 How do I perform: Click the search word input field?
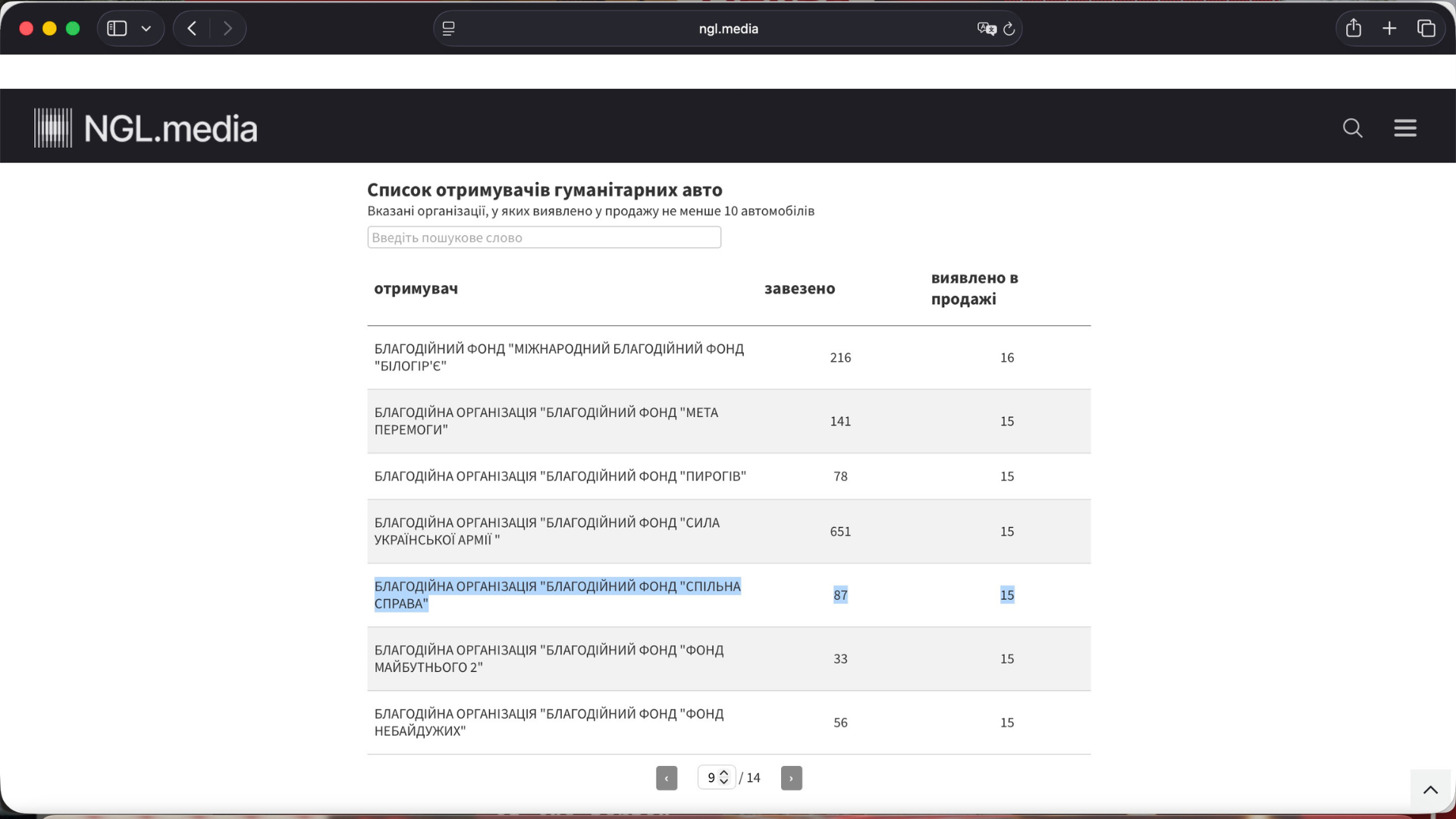pos(544,237)
